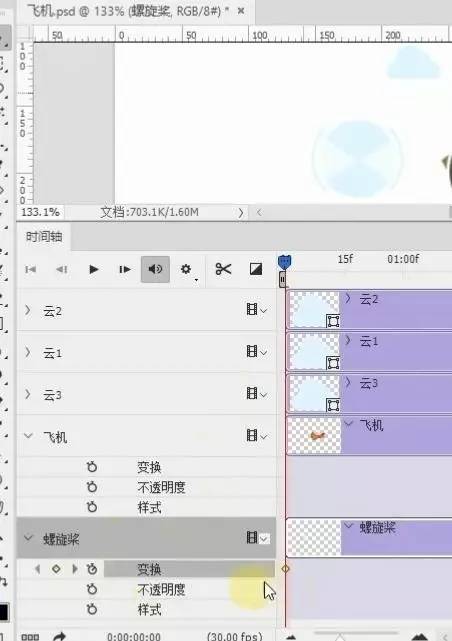
Task: Click the timeline zoom slider
Action: tap(339, 635)
